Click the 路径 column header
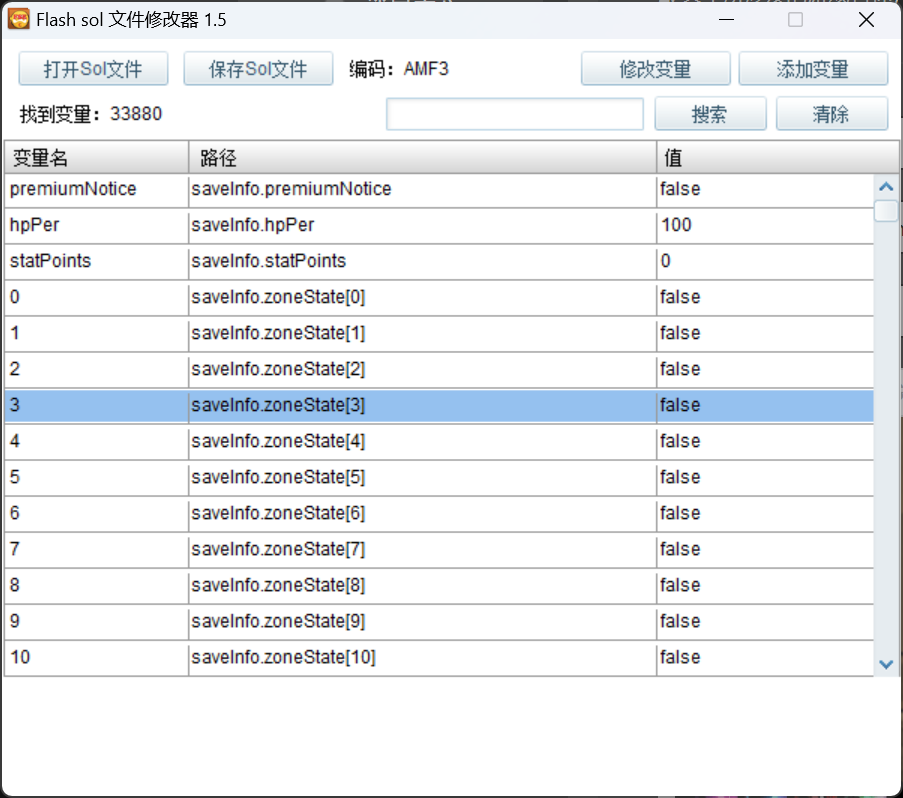 (422, 158)
